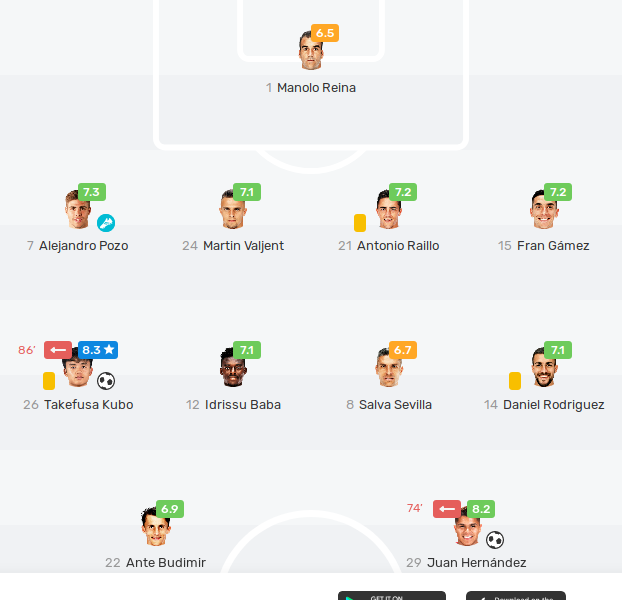Click Salva Sevilla's 6.7 rating badge
The width and height of the screenshot is (622, 600).
click(x=403, y=350)
